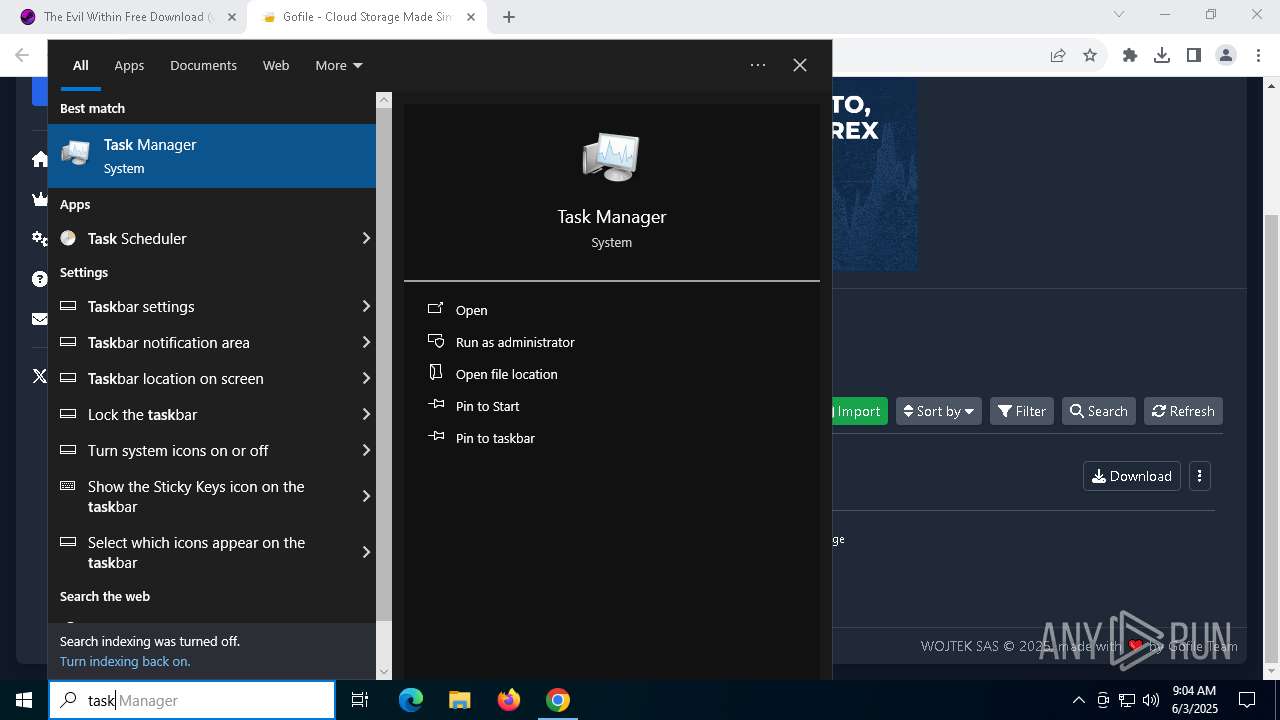Viewport: 1280px width, 720px height.
Task: Click the green Import button
Action: point(858,411)
